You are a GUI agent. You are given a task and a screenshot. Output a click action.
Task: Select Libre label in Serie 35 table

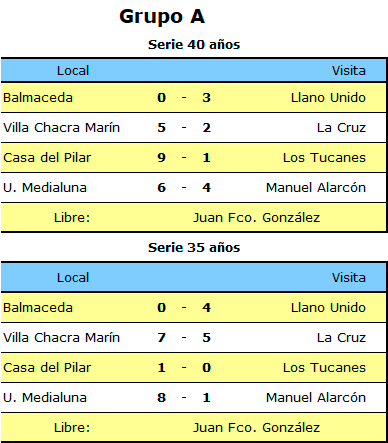[72, 428]
